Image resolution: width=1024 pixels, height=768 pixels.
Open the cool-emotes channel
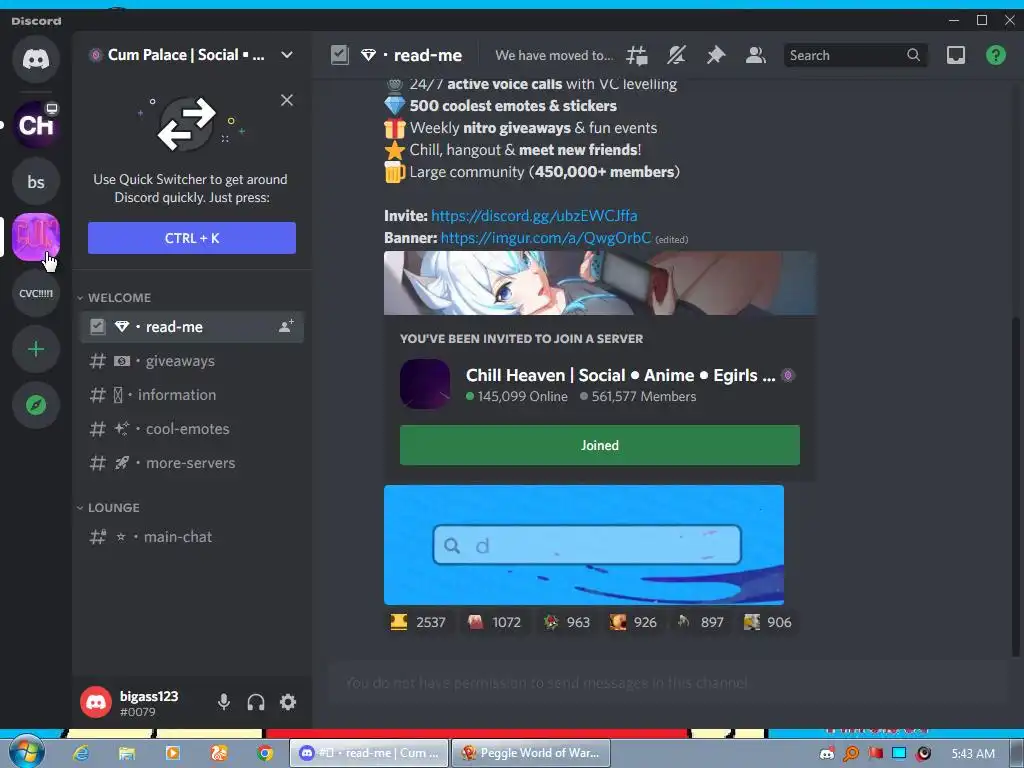tap(191, 429)
